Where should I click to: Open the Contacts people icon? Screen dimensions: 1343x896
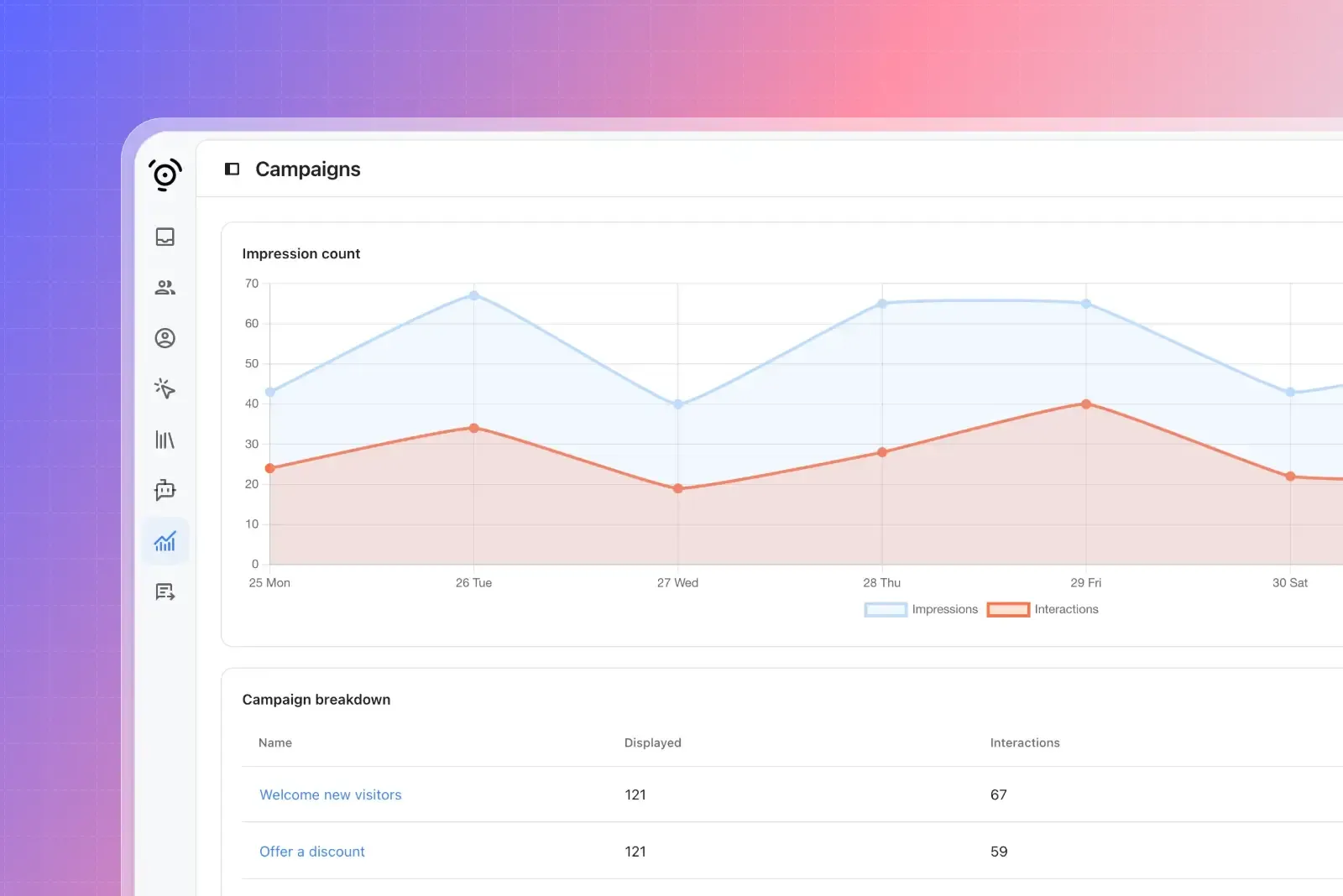click(165, 288)
